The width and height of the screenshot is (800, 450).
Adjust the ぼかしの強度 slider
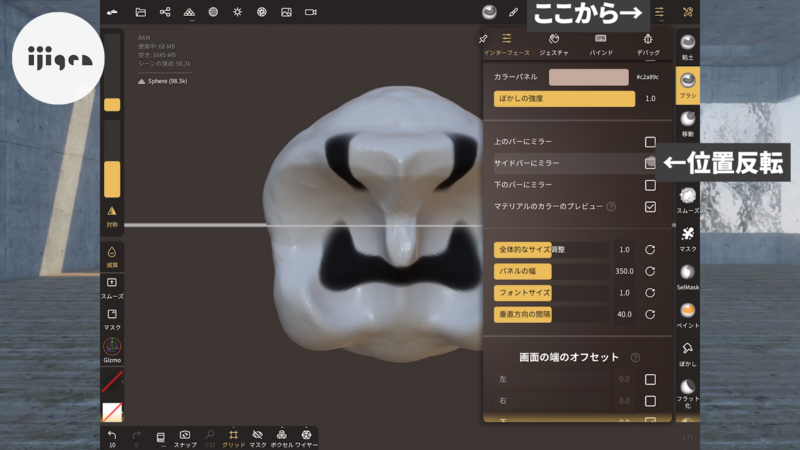(564, 98)
